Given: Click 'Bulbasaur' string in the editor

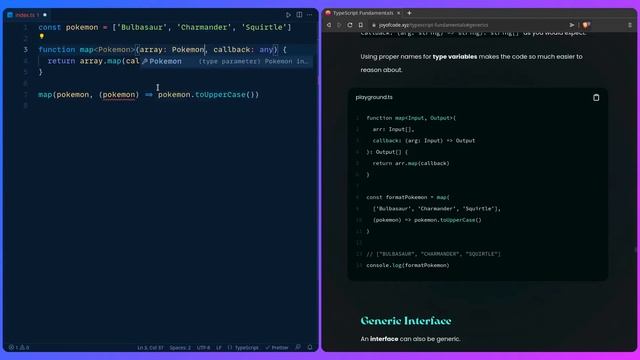Looking at the screenshot, I should click(142, 27).
